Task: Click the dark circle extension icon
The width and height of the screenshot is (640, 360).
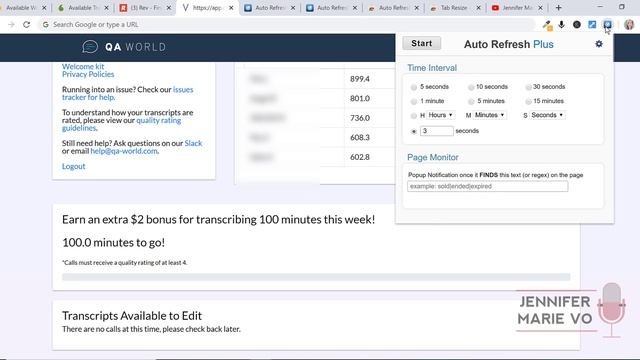Action: pos(577,24)
